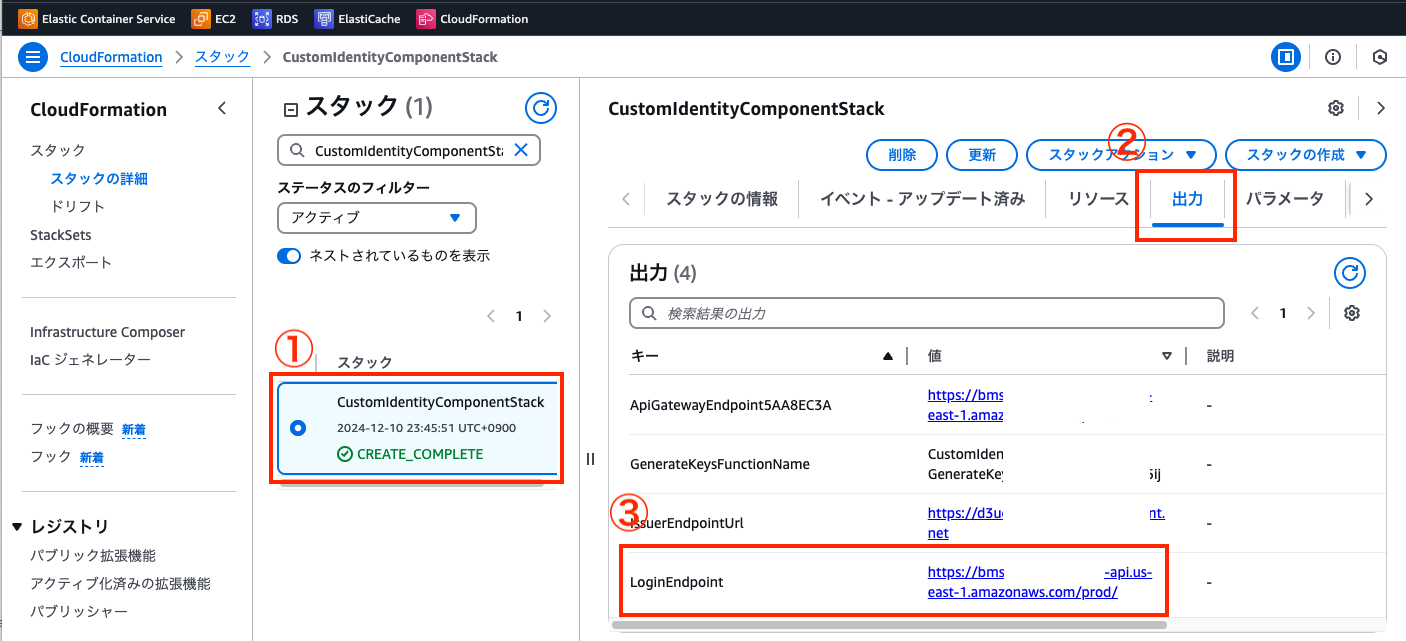Switch to the イベント - アップデート済み tab
Screen dimensions: 1406x641
(922, 198)
